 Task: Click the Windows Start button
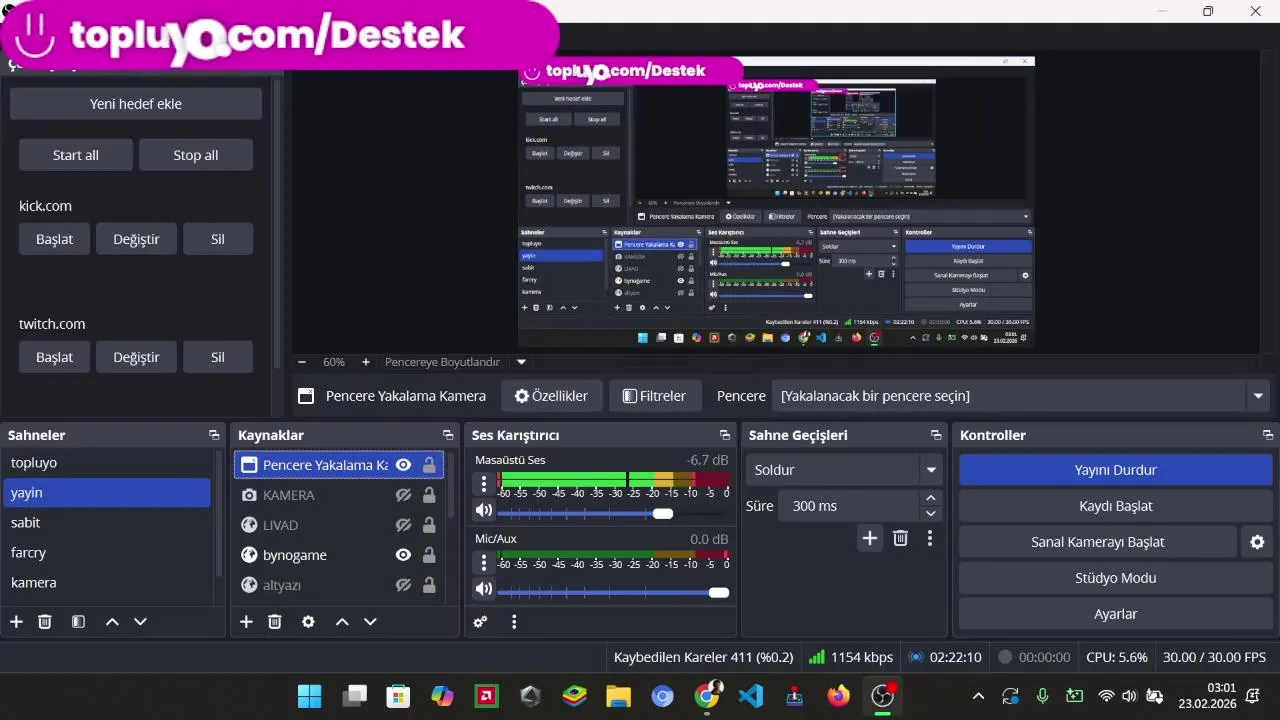coord(310,696)
